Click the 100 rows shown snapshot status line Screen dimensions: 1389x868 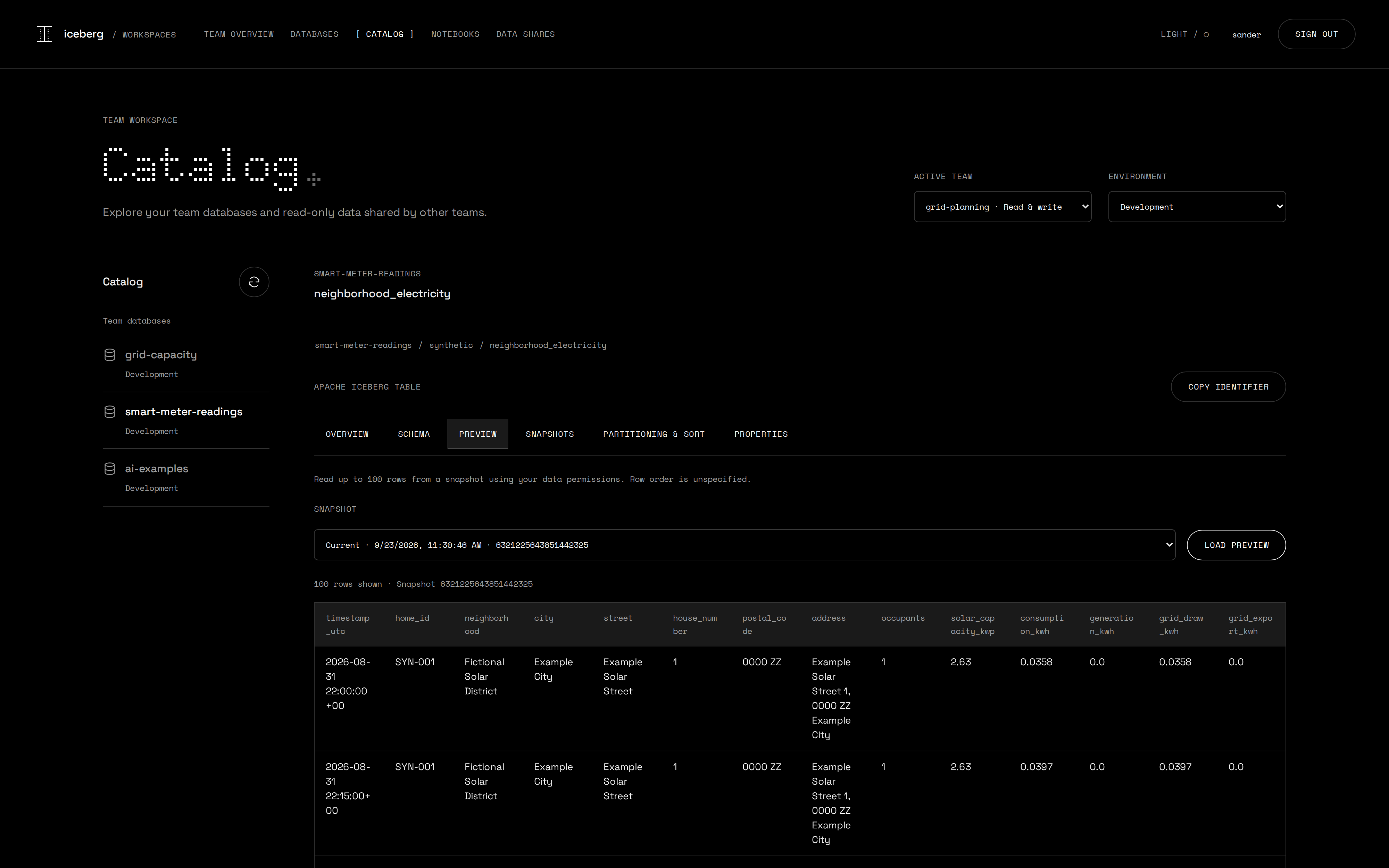click(423, 584)
